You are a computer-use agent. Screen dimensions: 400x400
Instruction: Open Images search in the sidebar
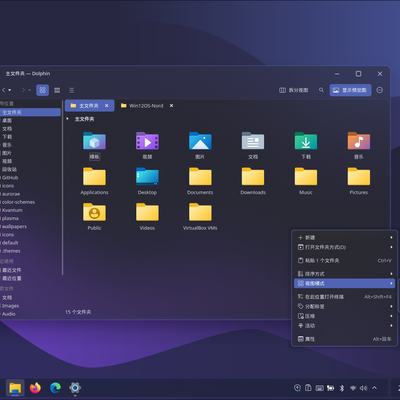pyautogui.click(x=30, y=306)
